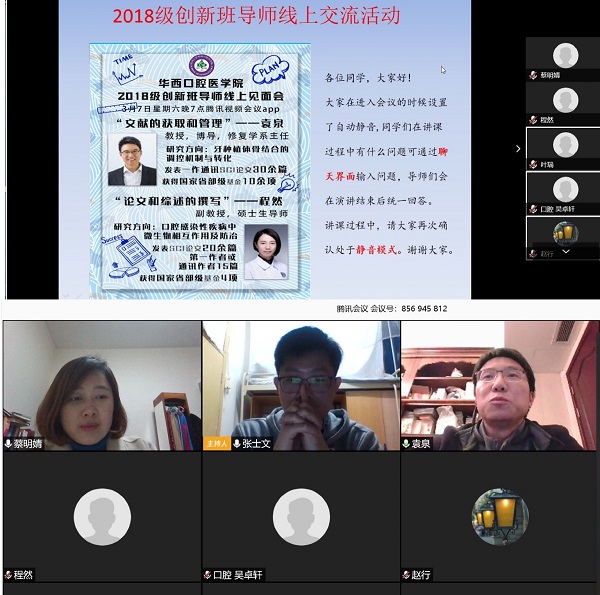Click 口腔 吴卓轩's muted mic icon in the grid
This screenshot has width=600, height=595.
[208, 575]
